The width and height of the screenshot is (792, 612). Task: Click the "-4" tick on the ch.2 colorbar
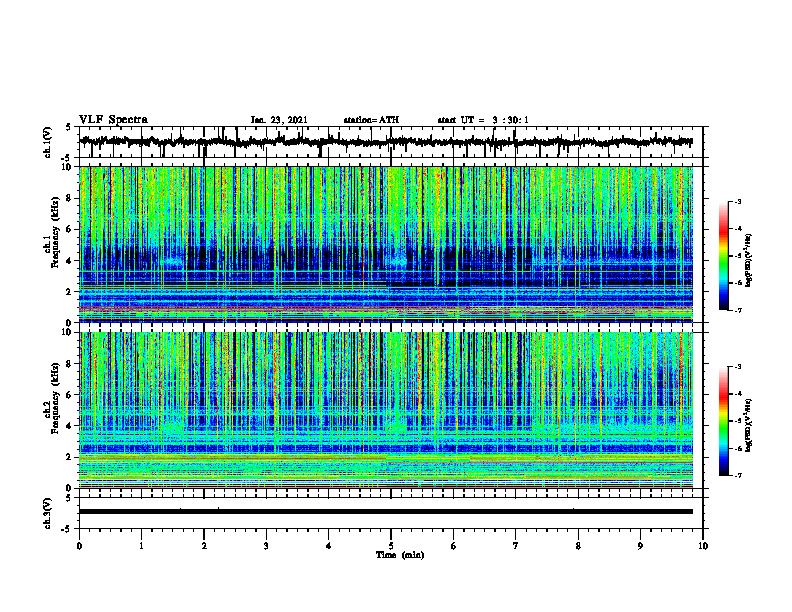pos(738,394)
